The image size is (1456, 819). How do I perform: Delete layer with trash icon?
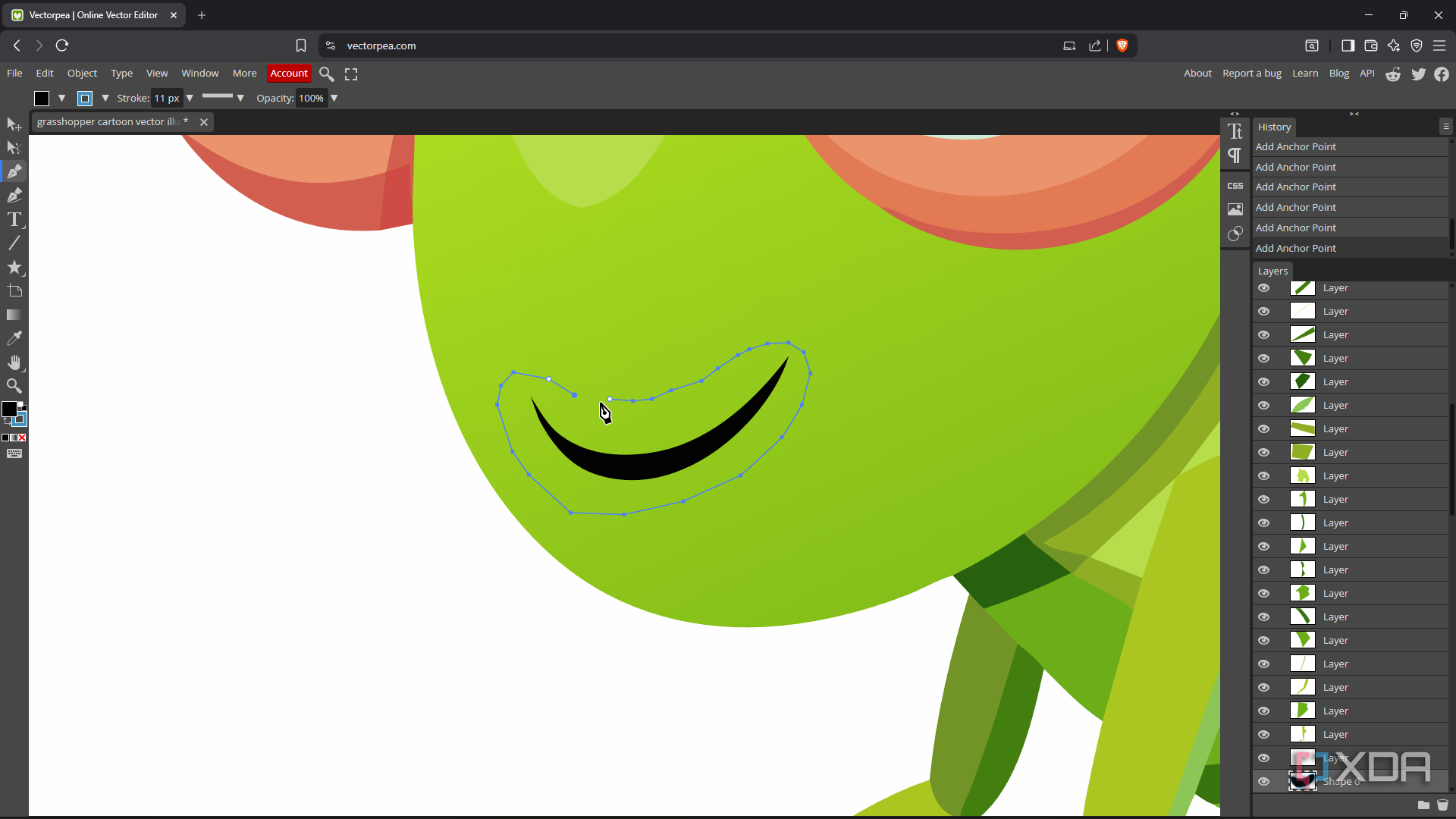tap(1442, 805)
